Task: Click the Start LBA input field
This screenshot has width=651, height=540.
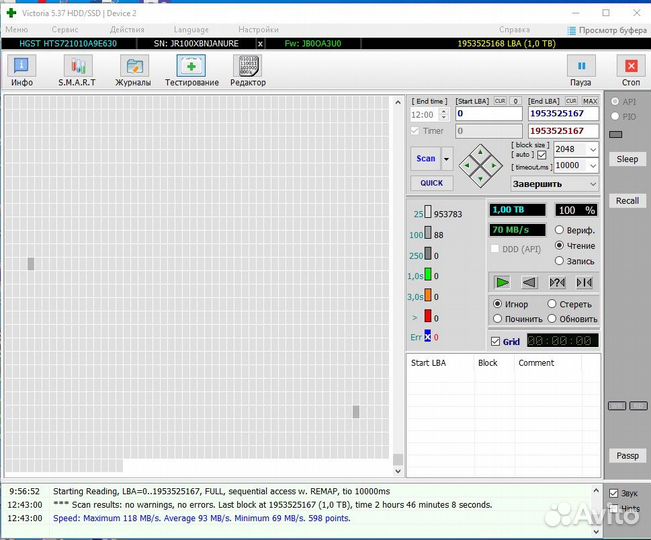Action: 488,115
